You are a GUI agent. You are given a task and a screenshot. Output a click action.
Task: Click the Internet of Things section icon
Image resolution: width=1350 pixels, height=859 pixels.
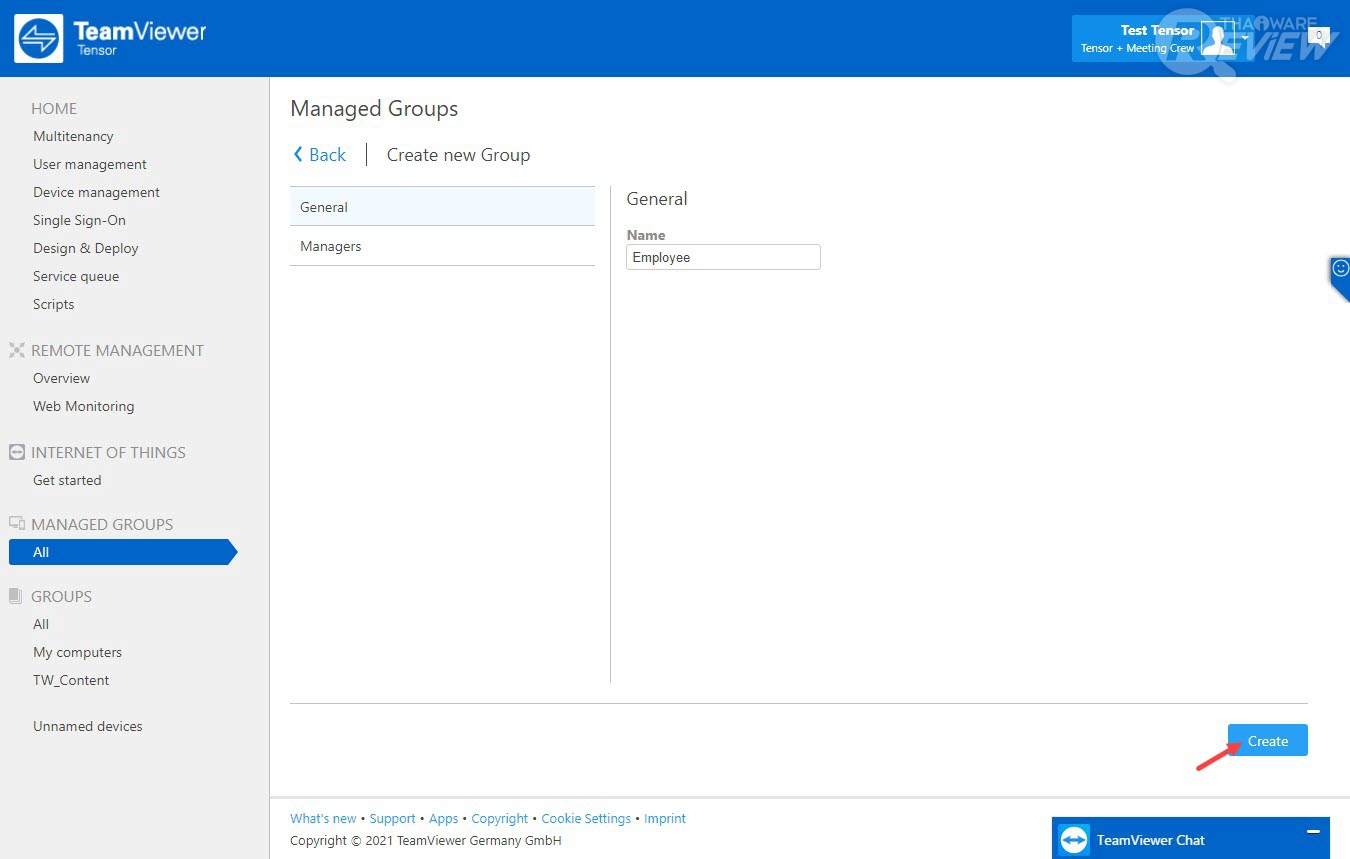click(16, 452)
